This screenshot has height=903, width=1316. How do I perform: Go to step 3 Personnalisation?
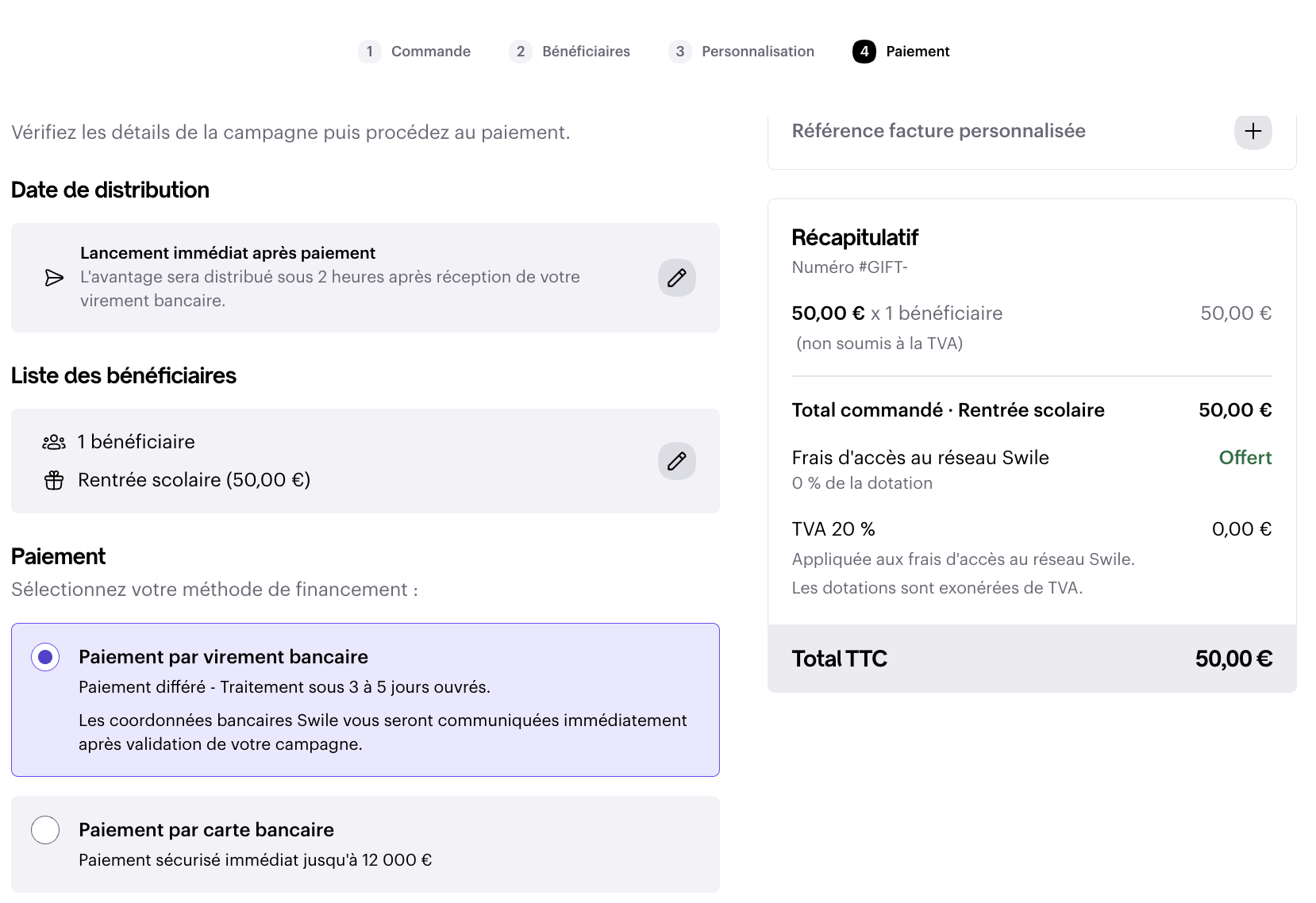pyautogui.click(x=741, y=52)
